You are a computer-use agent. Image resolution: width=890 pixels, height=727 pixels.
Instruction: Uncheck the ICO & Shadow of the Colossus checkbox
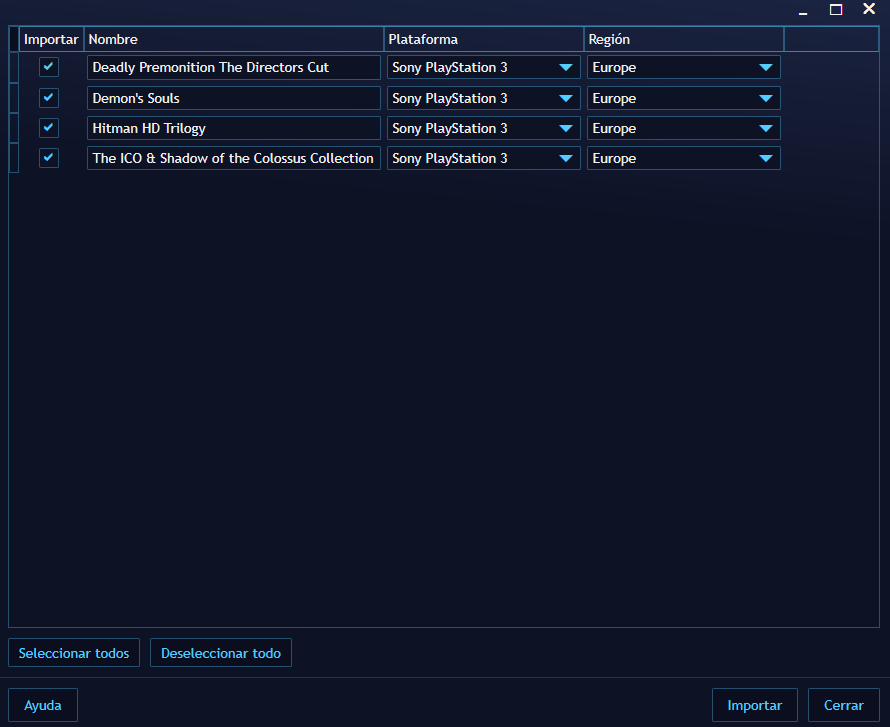(x=48, y=158)
